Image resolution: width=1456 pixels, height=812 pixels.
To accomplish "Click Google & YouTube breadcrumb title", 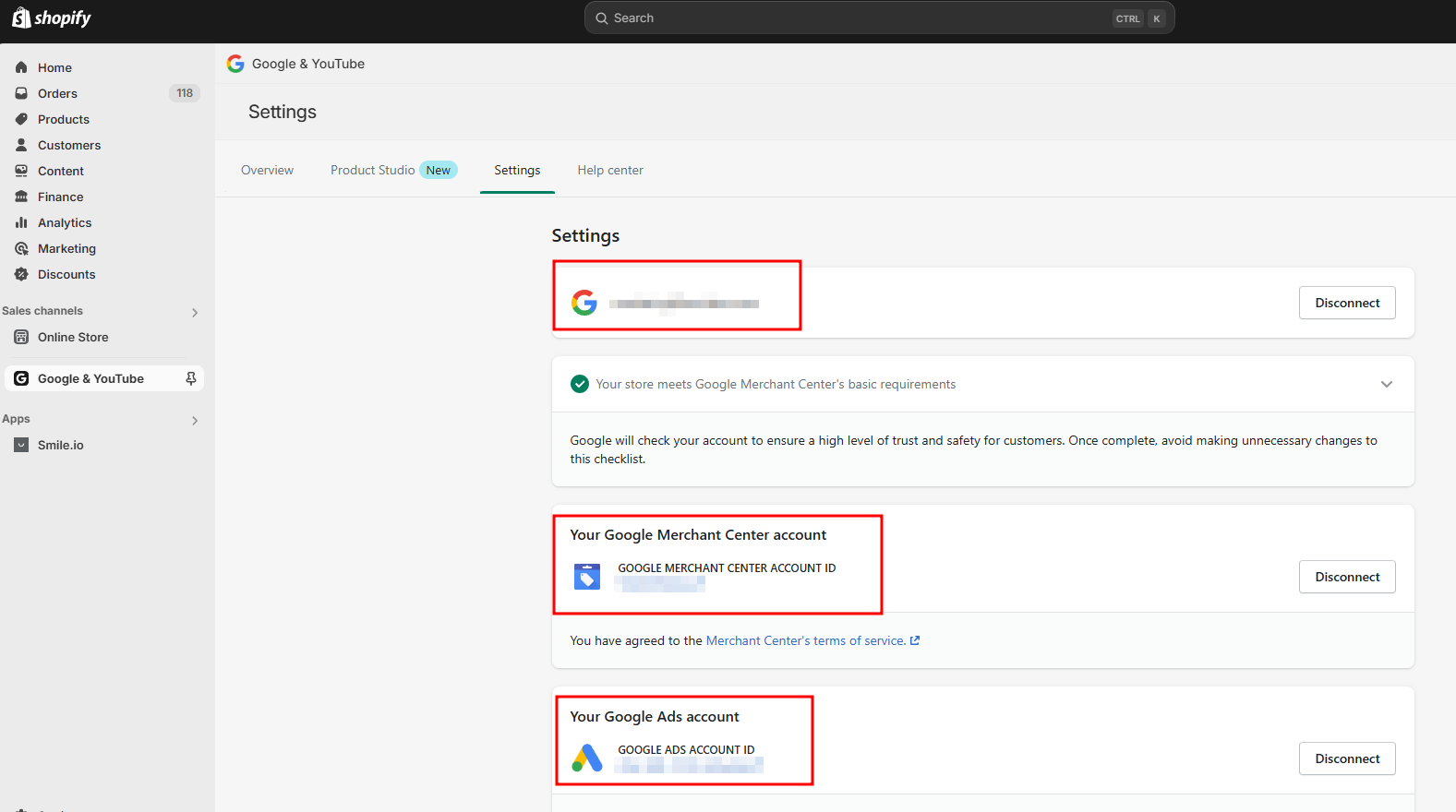I will click(x=308, y=64).
